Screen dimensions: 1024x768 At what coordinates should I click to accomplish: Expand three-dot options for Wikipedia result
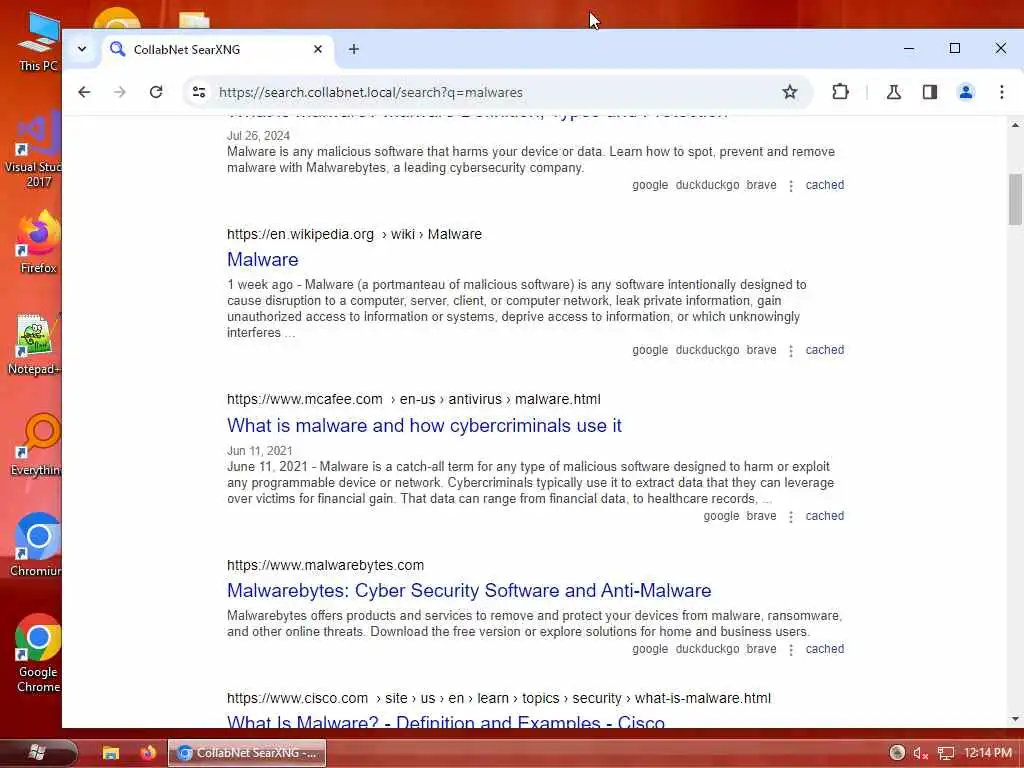point(791,351)
